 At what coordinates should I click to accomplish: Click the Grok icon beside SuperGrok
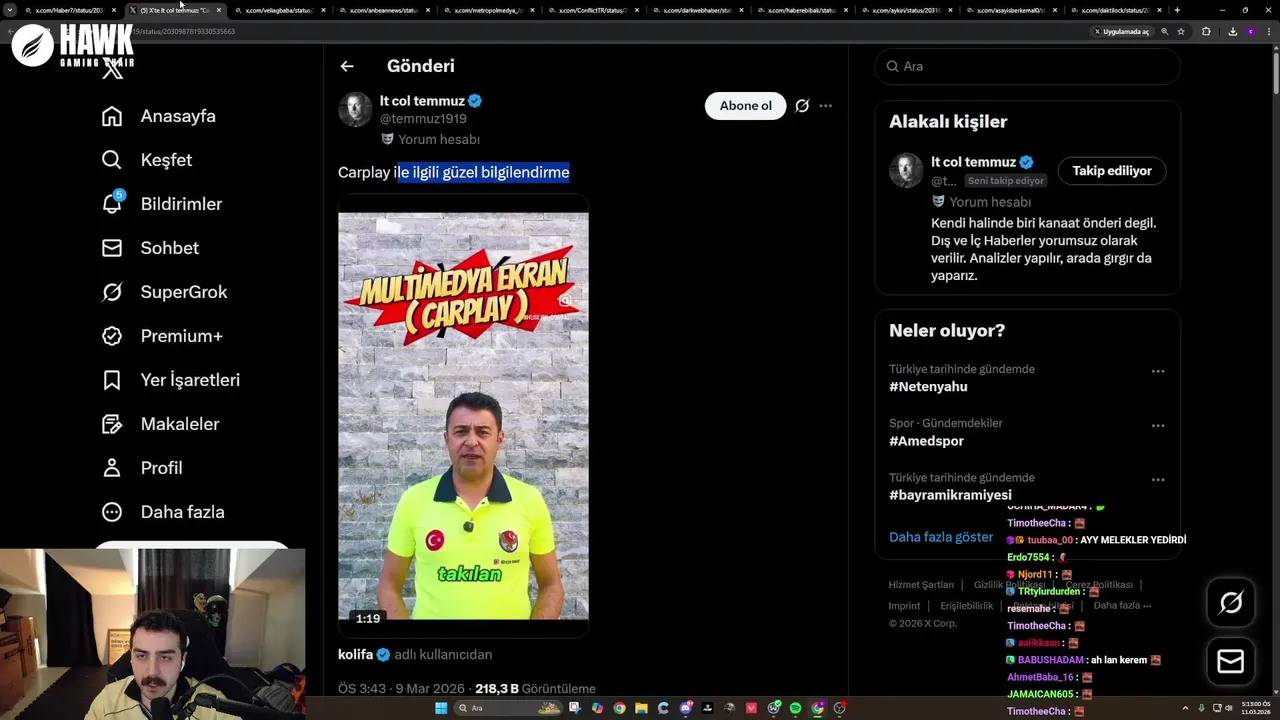click(x=112, y=292)
